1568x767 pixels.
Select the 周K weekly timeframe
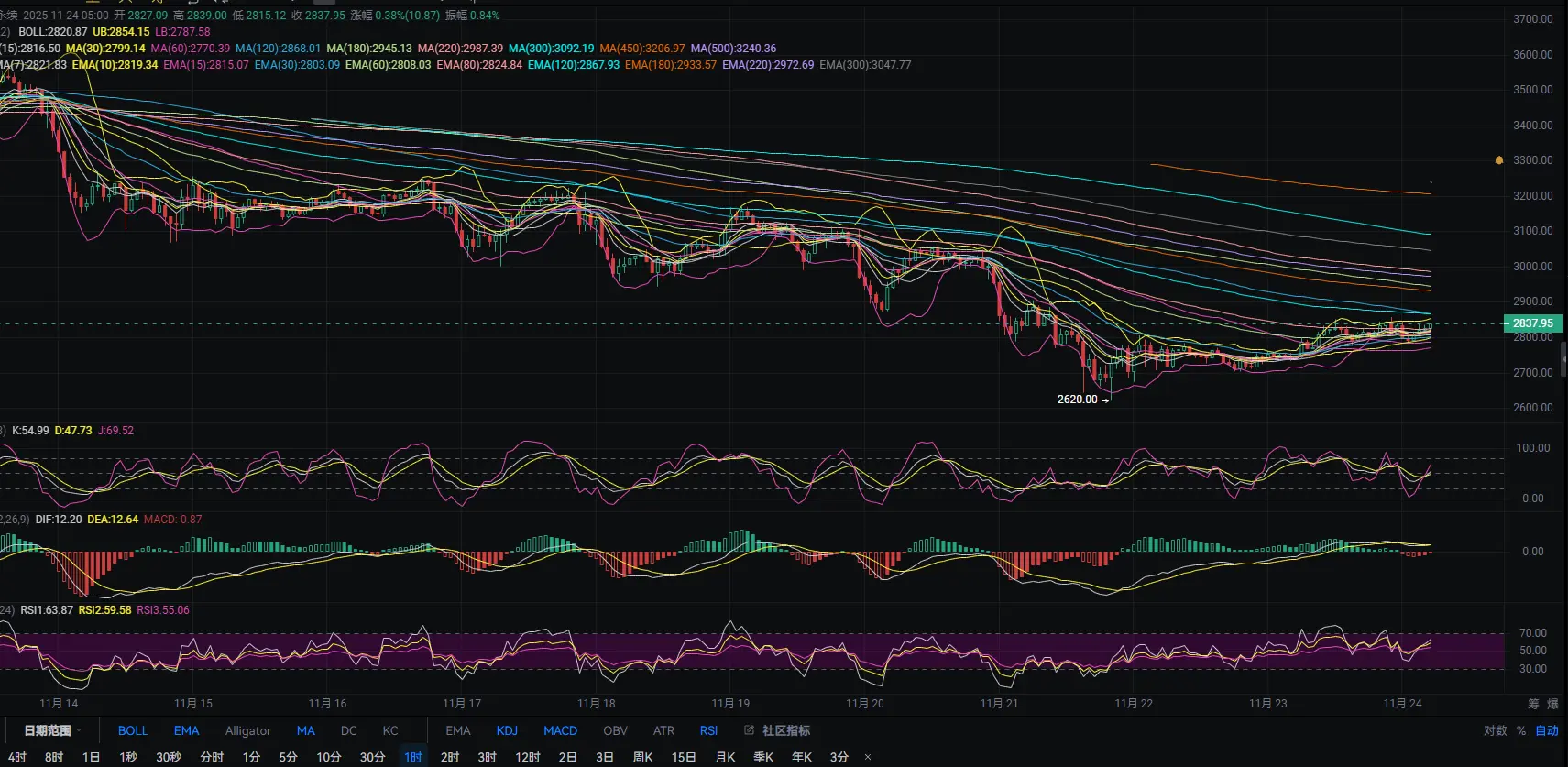[642, 757]
